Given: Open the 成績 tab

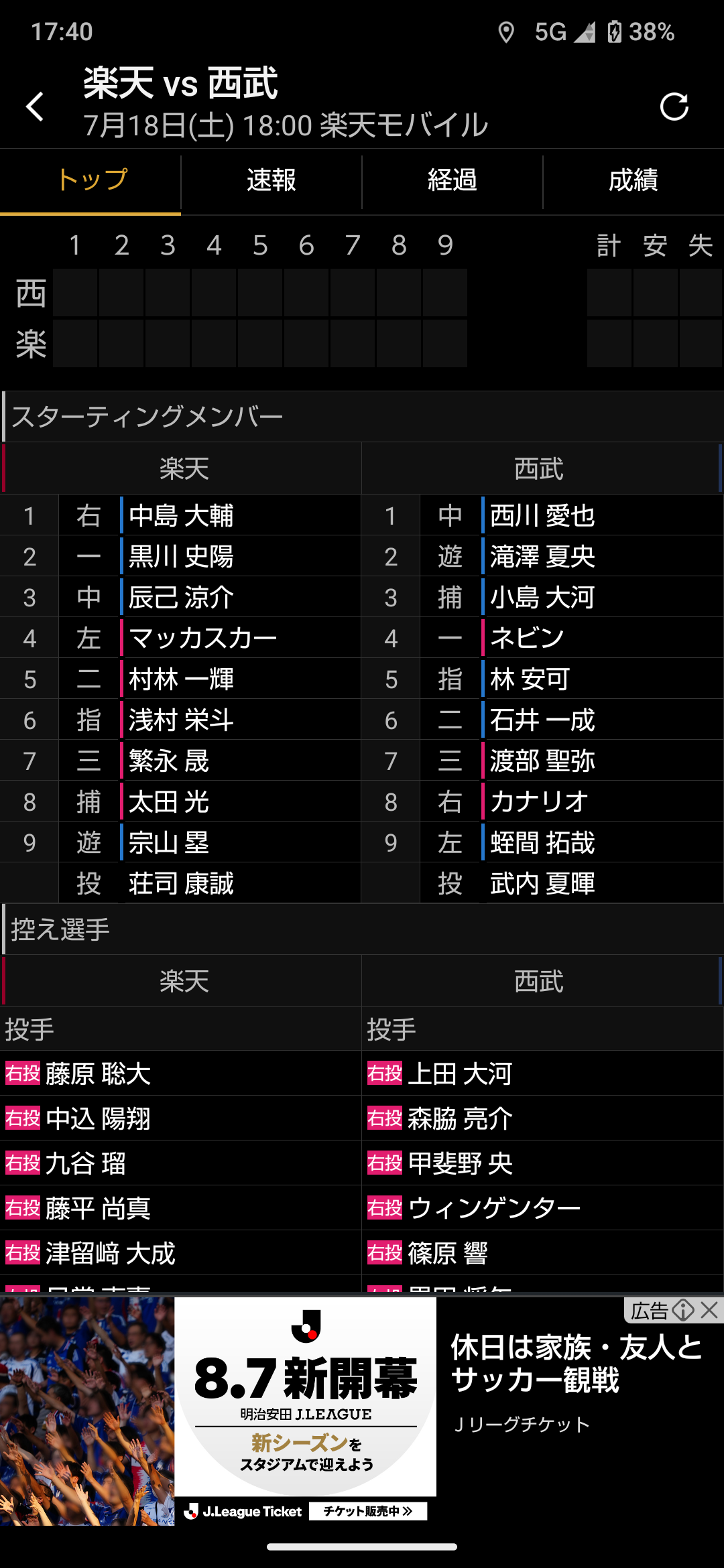Looking at the screenshot, I should [633, 180].
